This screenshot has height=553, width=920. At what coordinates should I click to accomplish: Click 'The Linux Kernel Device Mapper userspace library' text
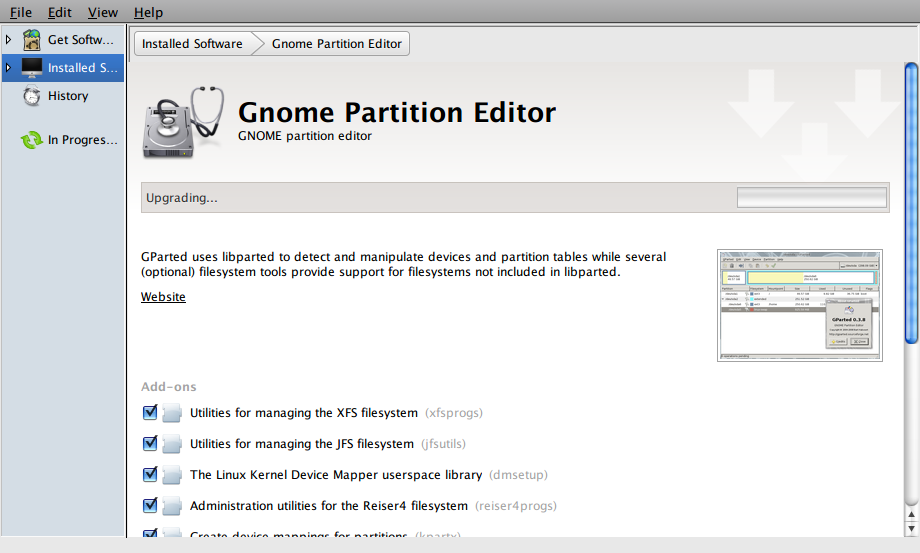tap(336, 475)
